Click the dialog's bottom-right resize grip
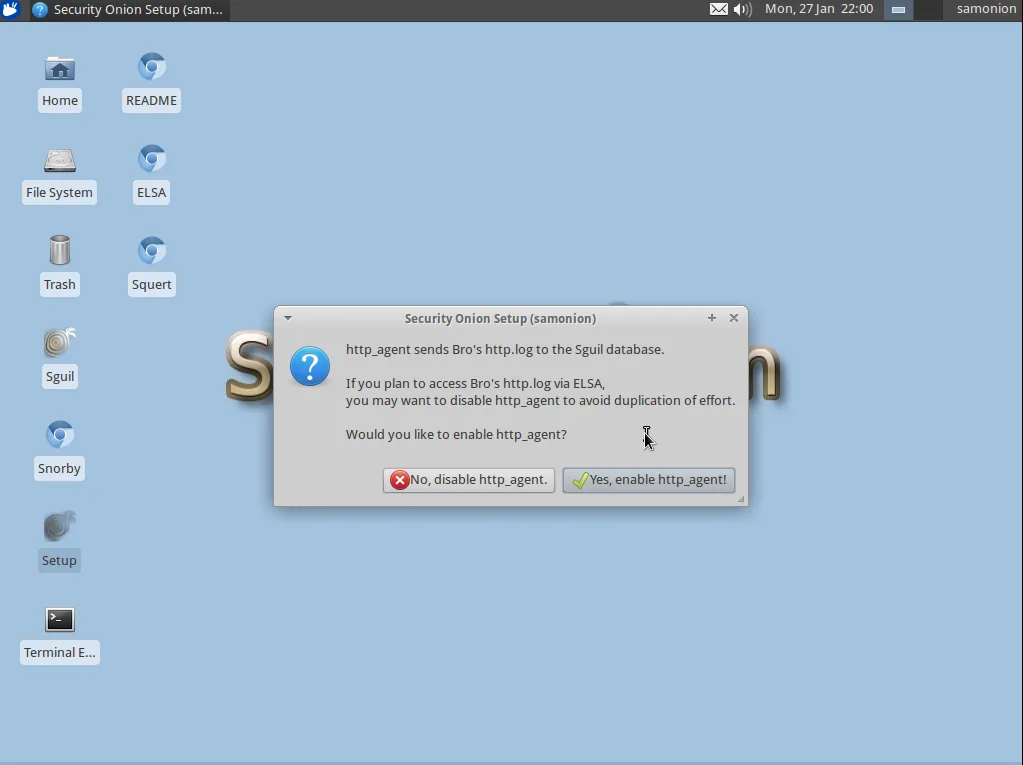 point(741,499)
